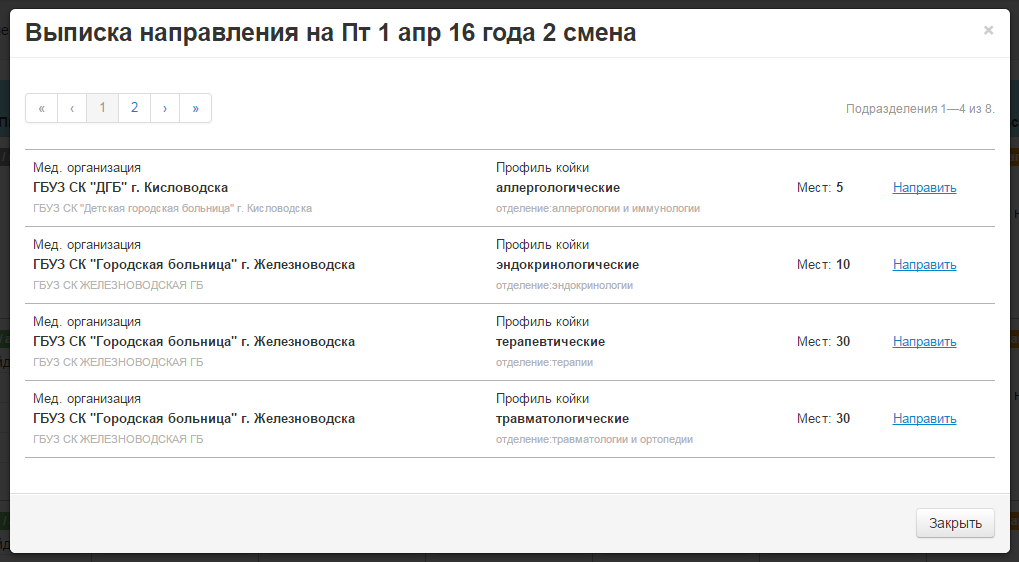Viewport: 1019px width, 562px height.
Task: Click the Мест: 5 value
Action: coord(820,188)
